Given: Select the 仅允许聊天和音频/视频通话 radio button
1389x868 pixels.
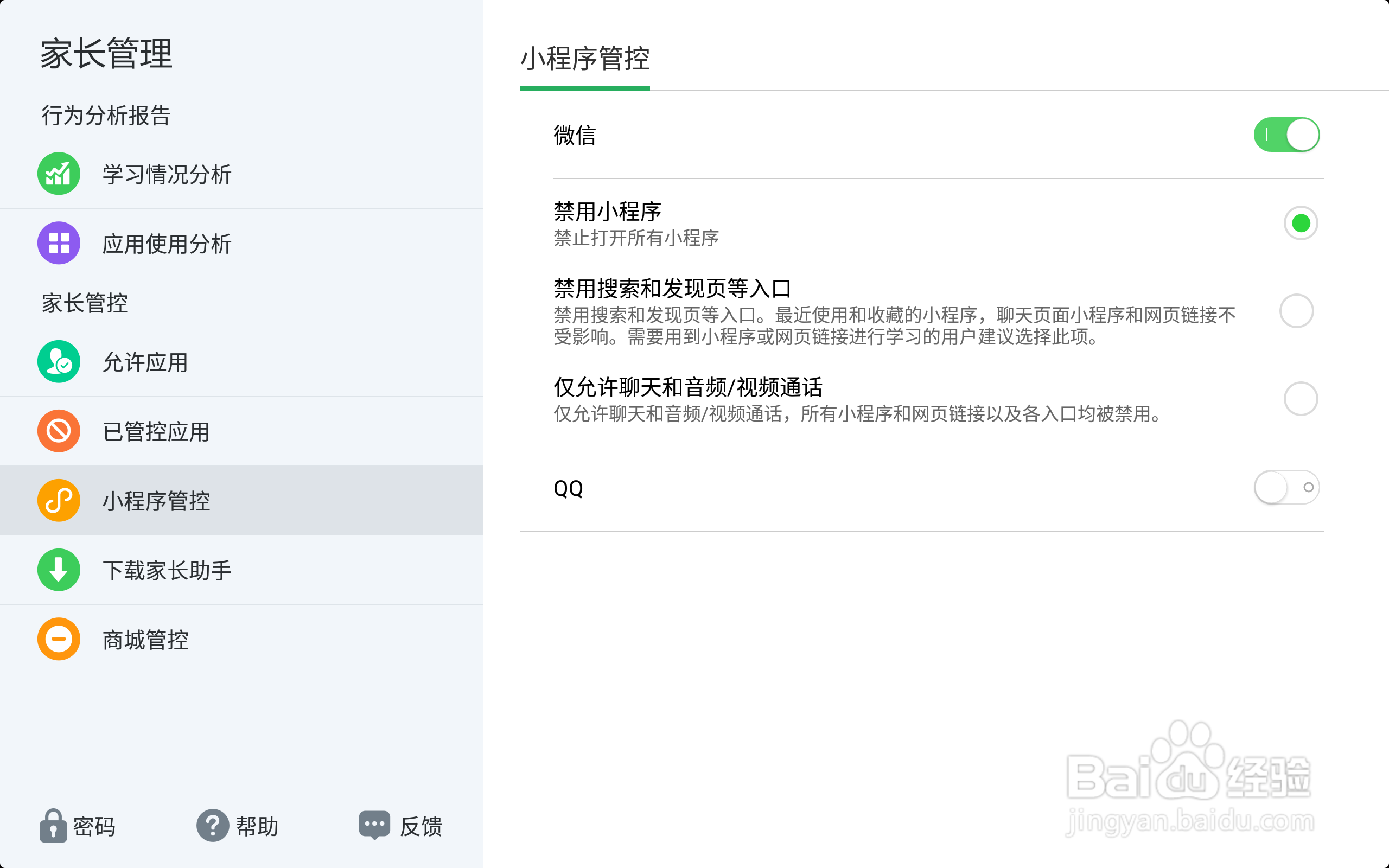Looking at the screenshot, I should pyautogui.click(x=1301, y=398).
